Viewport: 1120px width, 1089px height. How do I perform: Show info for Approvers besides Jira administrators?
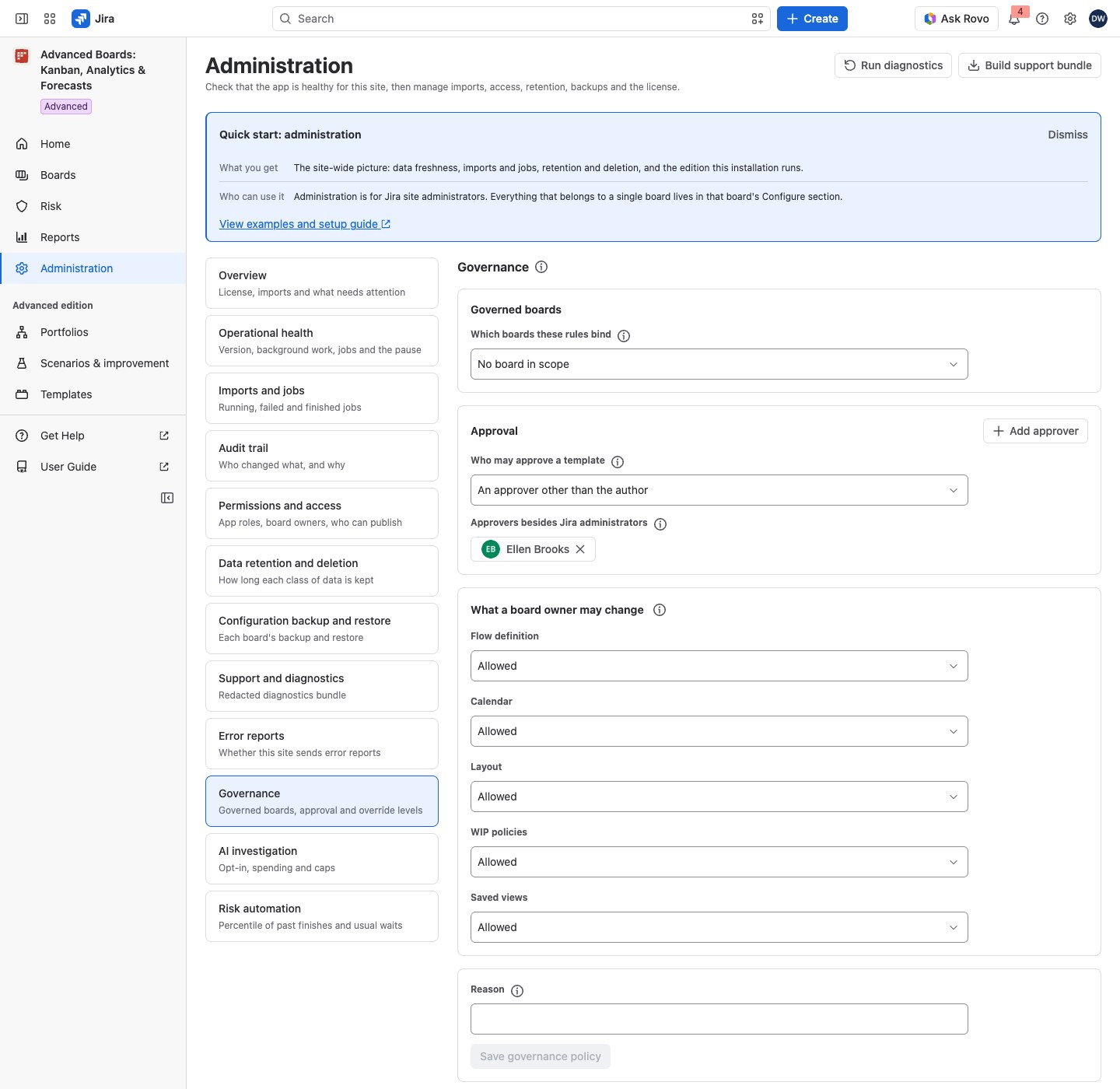[660, 523]
